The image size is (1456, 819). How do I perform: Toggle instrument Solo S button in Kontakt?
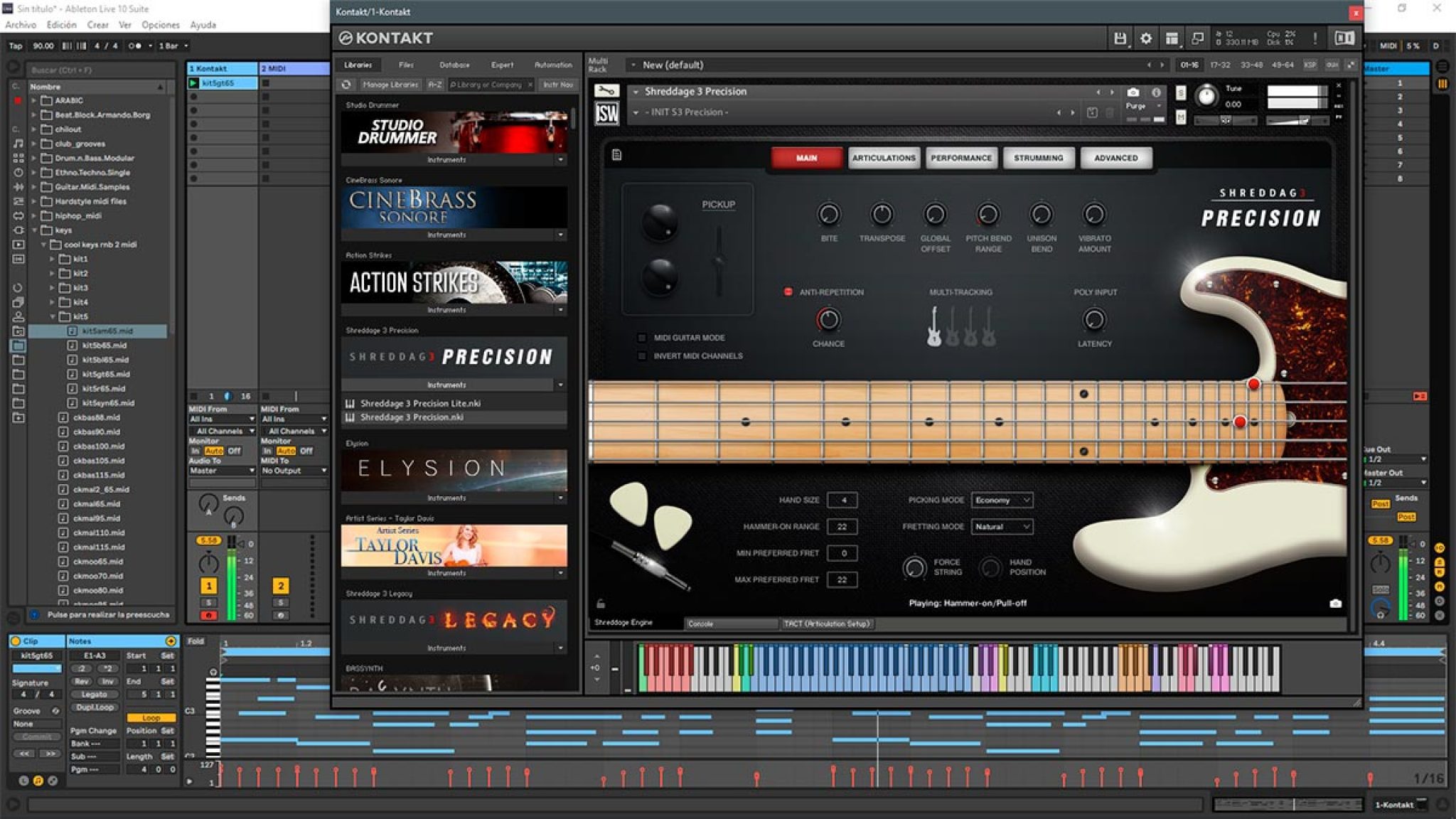(x=1181, y=92)
